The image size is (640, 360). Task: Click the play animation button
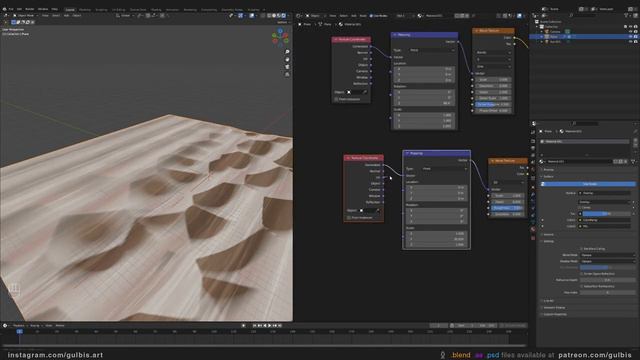[269, 326]
